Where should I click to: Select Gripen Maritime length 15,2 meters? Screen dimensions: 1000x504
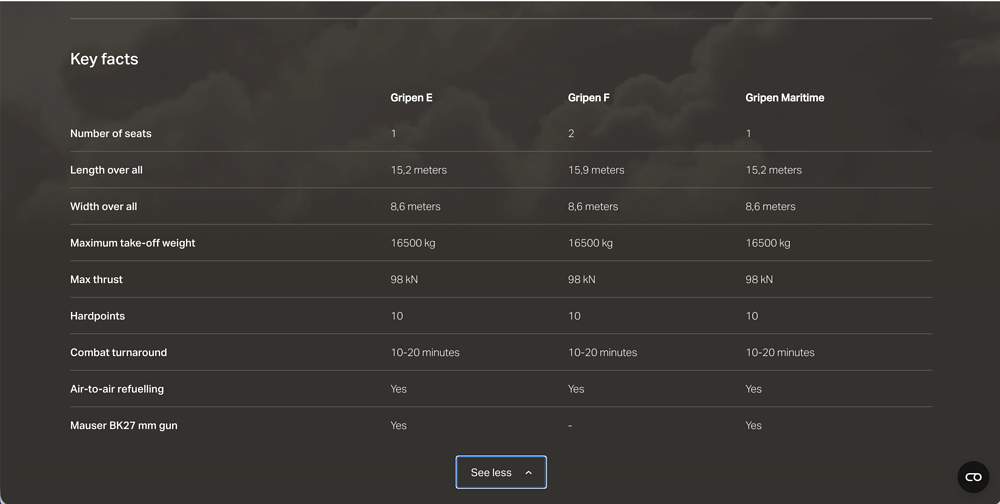pyautogui.click(x=774, y=170)
